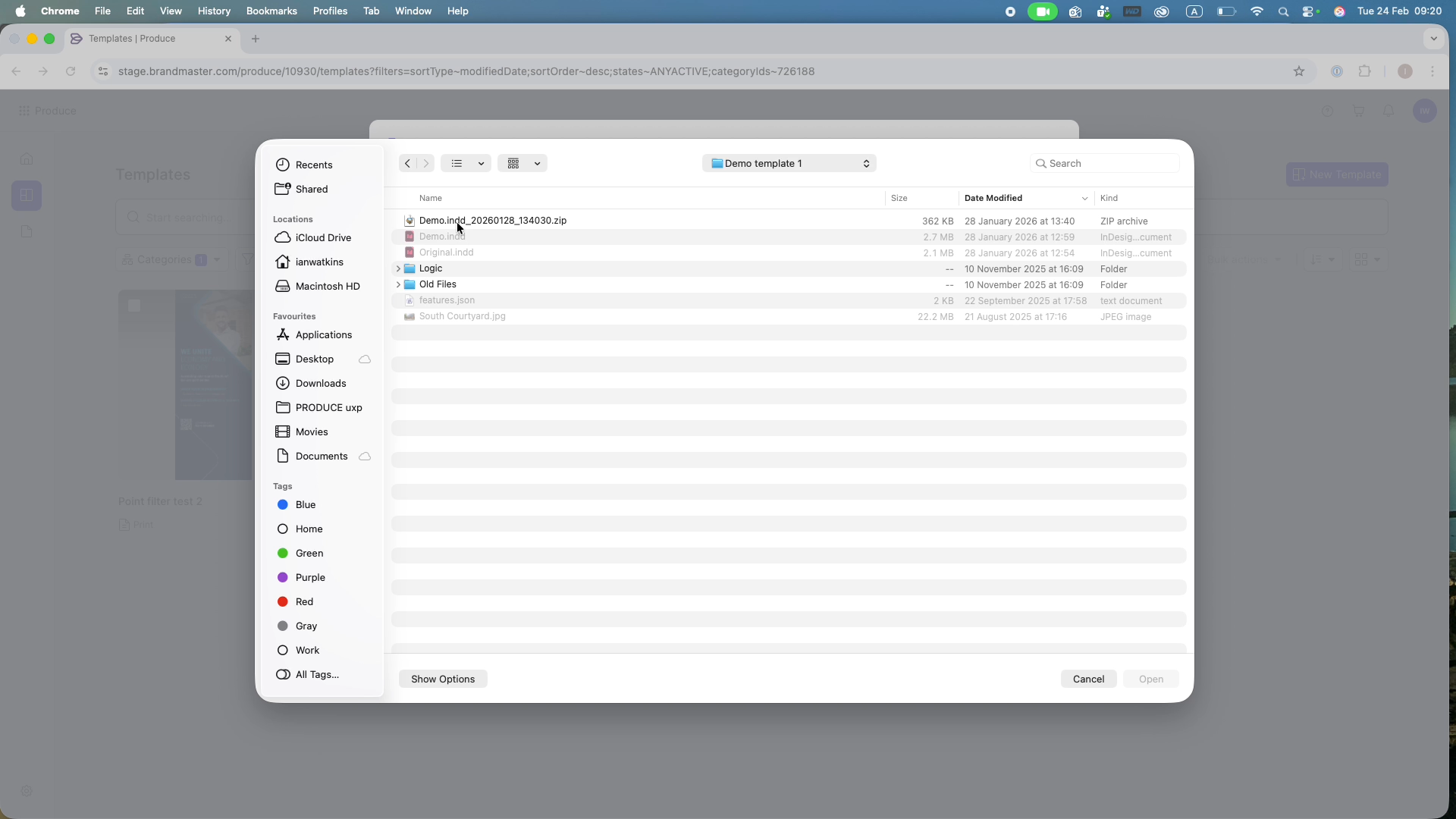Select the Logic folder row
This screenshot has height=819, width=1456.
[789, 268]
